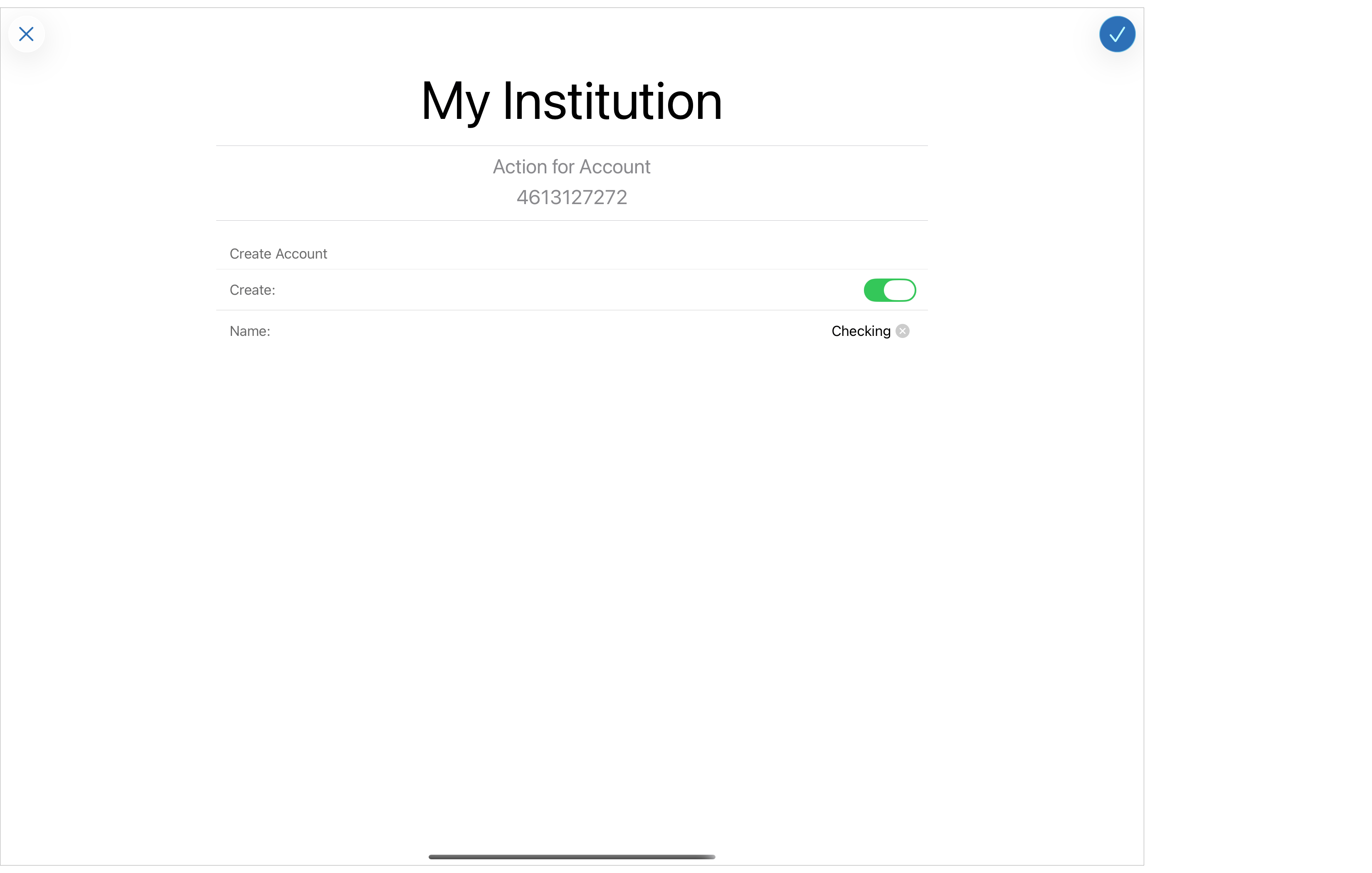Click the account number 4613127272
Viewport: 1372px width, 873px height.
coord(572,197)
